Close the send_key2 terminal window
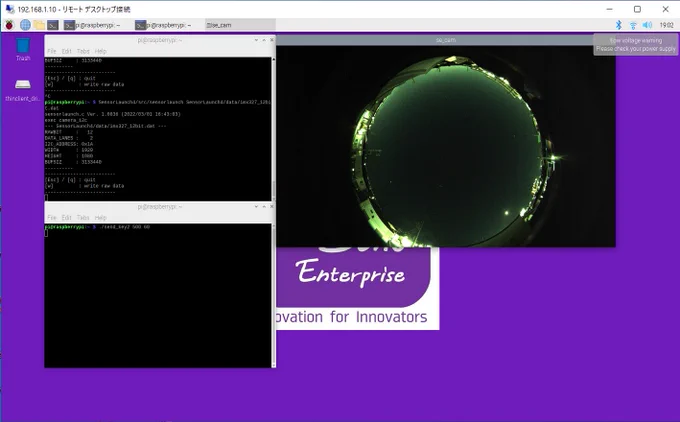This screenshot has height=422, width=680. pos(271,206)
